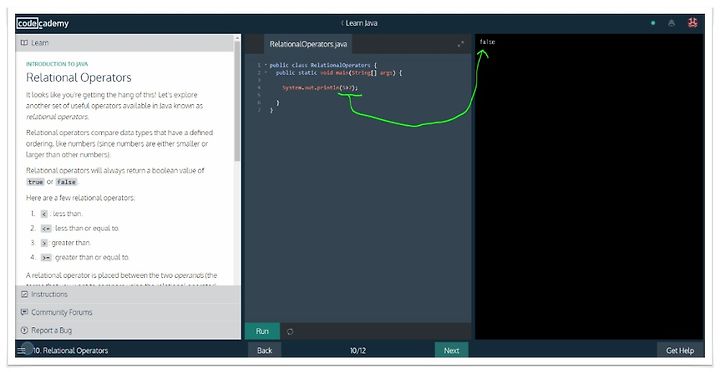Screen dimensions: 720x372
Task: Click the lesson panel scrollbar
Action: pos(237,101)
